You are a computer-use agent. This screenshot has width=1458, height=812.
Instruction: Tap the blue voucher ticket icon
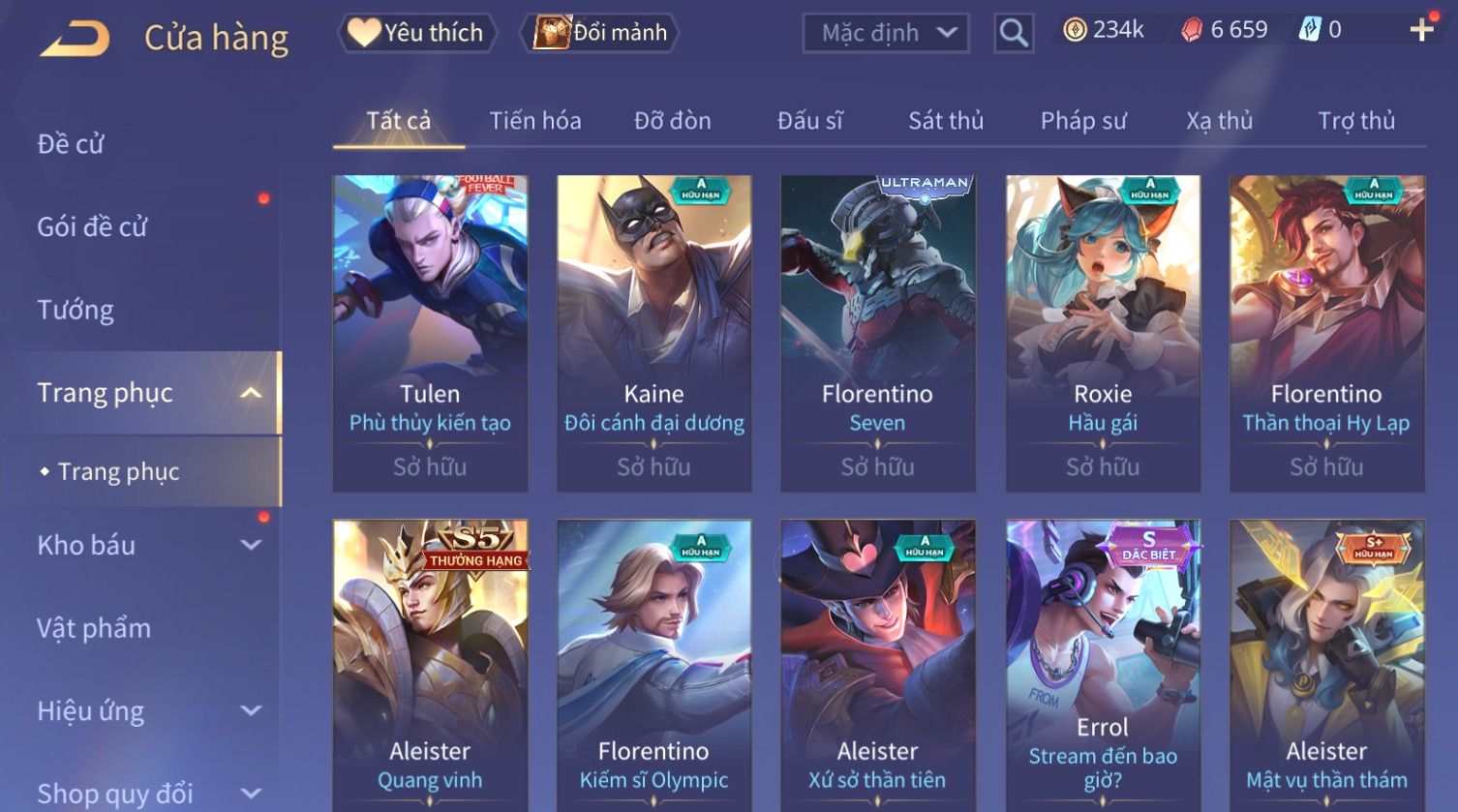[1309, 30]
